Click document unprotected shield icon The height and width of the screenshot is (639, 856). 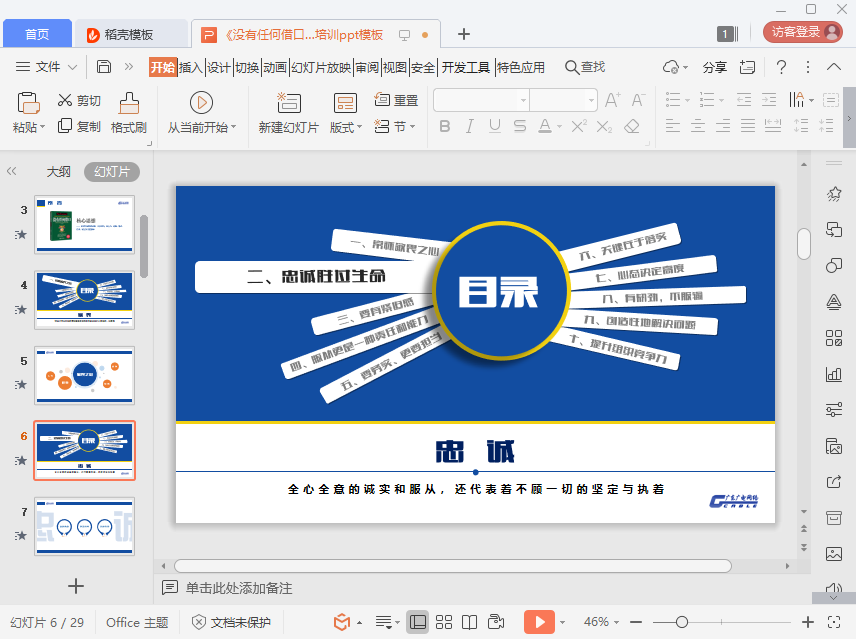click(x=199, y=622)
